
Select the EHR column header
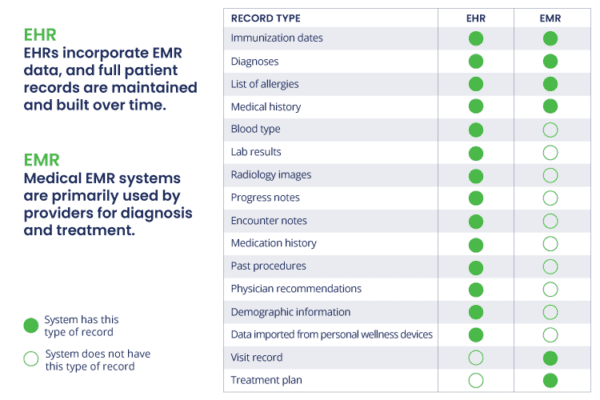(476, 18)
